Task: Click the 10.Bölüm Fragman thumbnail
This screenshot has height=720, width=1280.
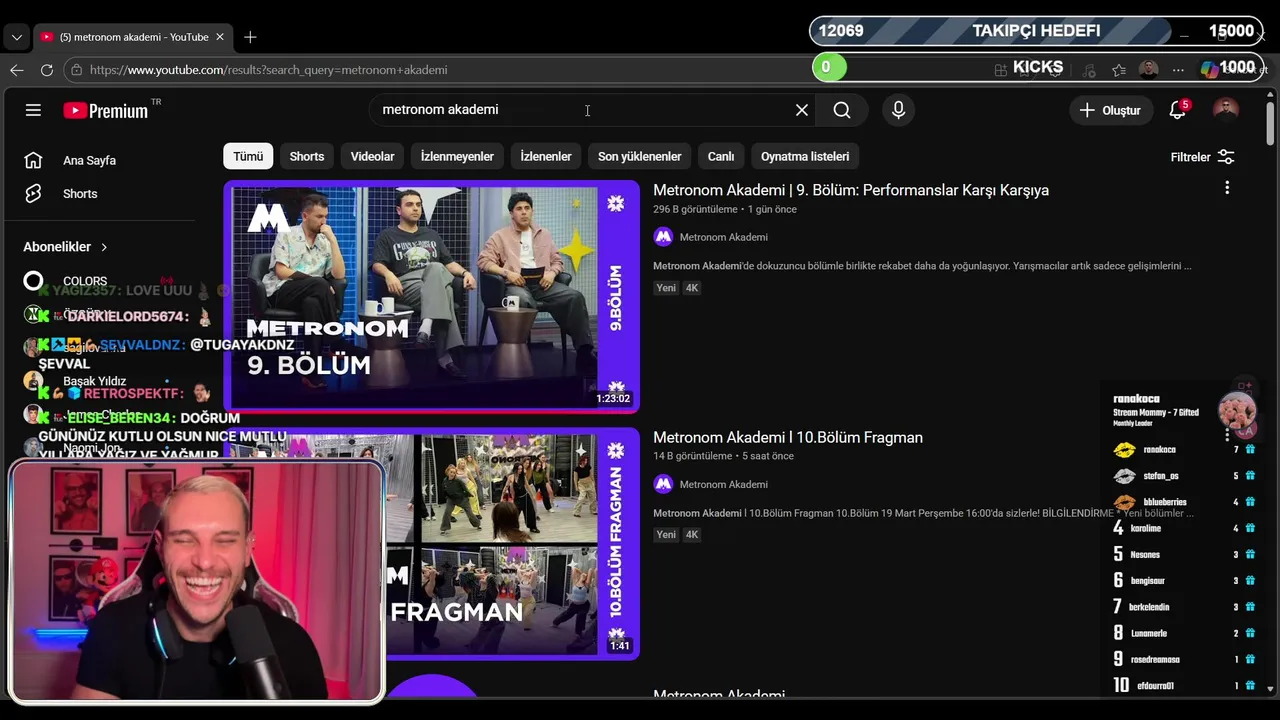Action: click(431, 543)
